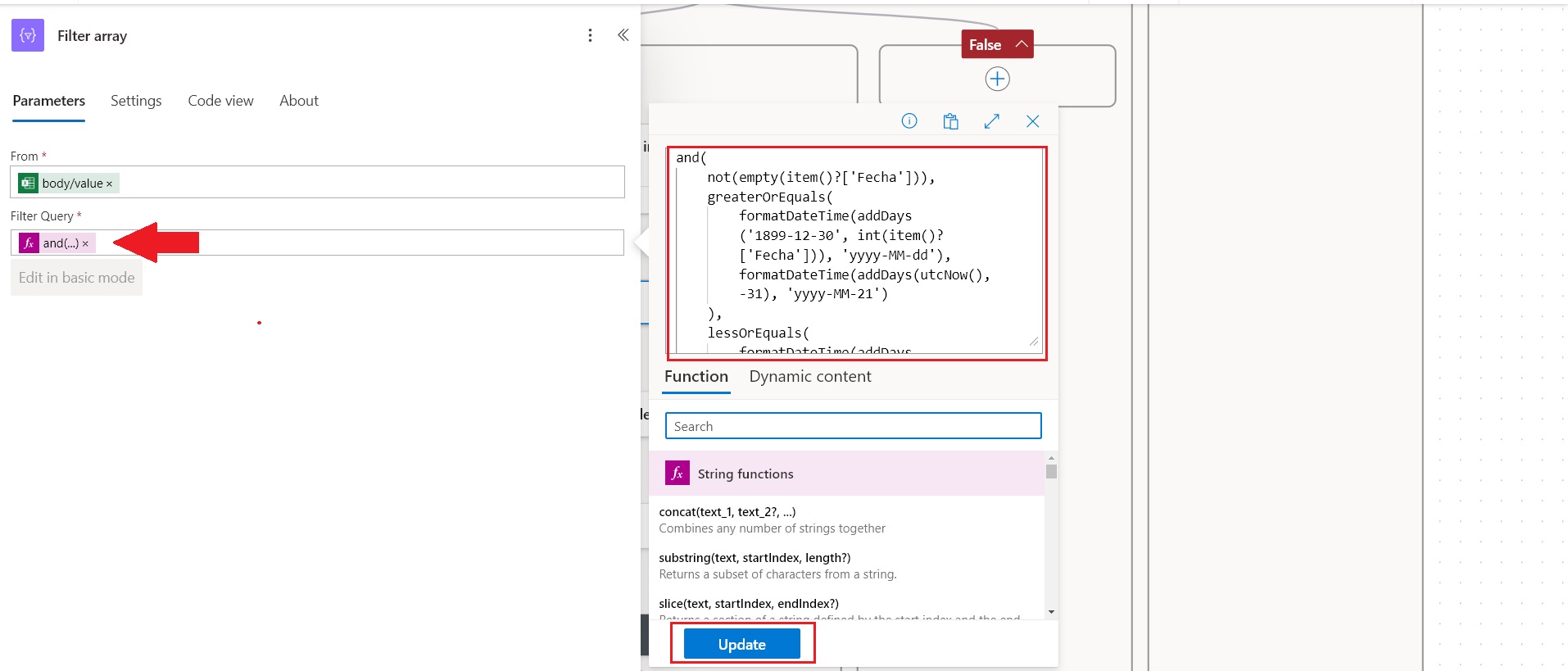
Task: Select the concat function from the list
Action: tap(727, 512)
